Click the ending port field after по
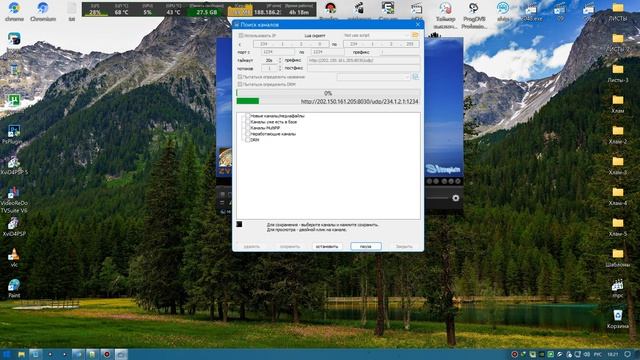This screenshot has width=640, height=360. click(327, 52)
